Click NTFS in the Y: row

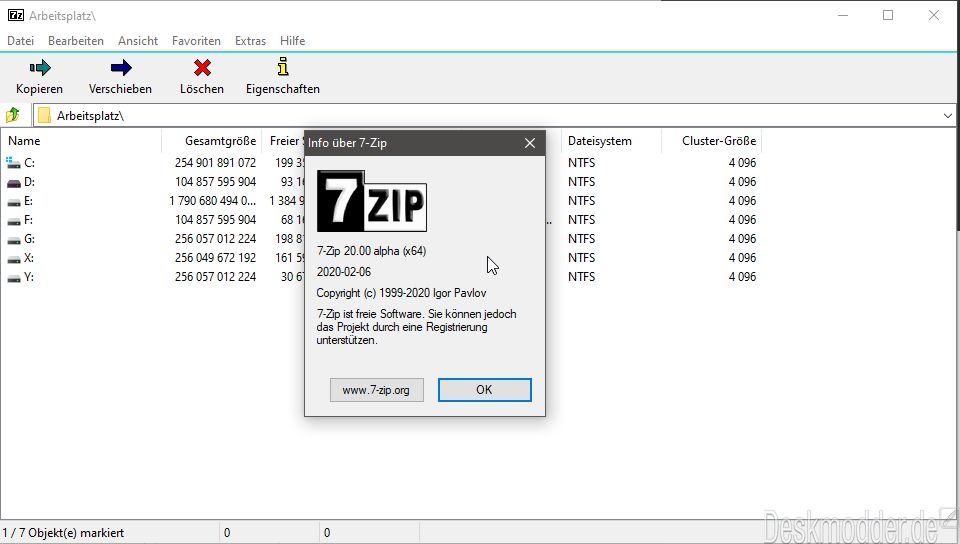[x=582, y=277]
